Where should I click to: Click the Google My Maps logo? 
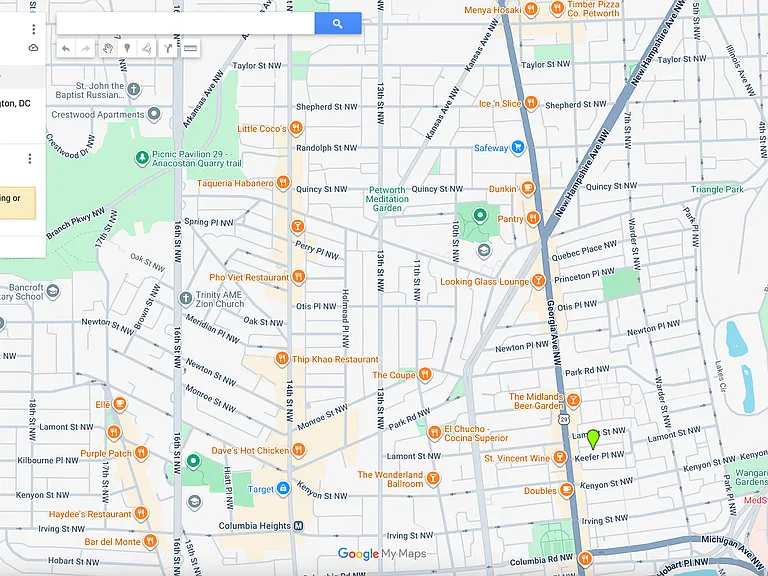[382, 554]
